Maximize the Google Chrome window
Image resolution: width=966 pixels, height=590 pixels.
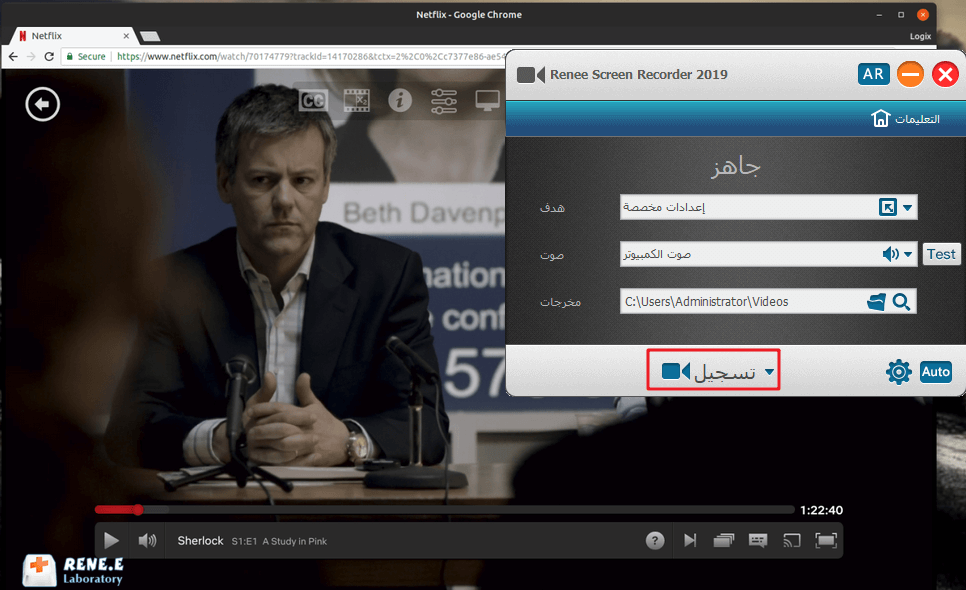[x=901, y=15]
